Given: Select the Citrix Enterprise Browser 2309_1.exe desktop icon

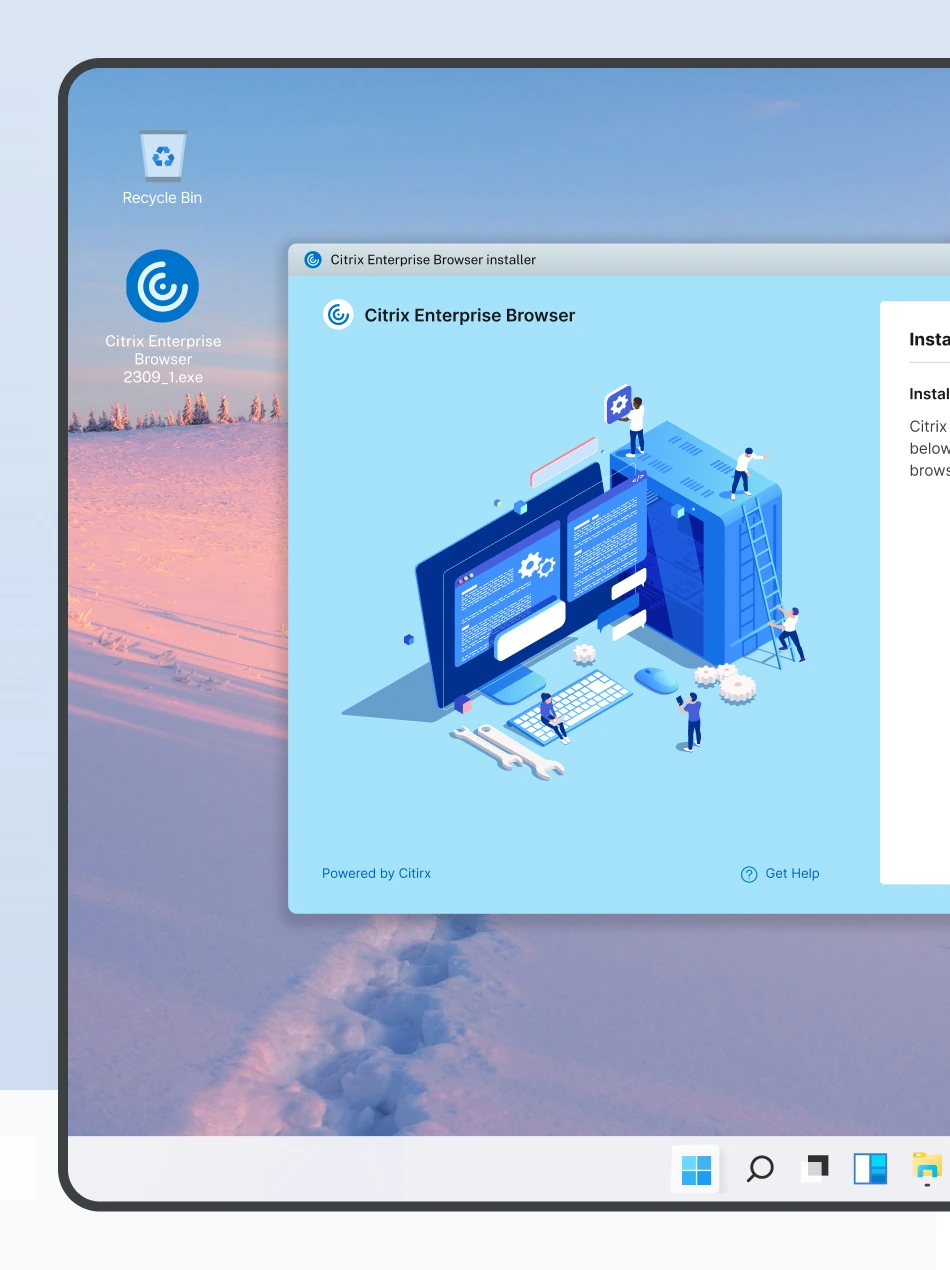Looking at the screenshot, I should (x=163, y=286).
